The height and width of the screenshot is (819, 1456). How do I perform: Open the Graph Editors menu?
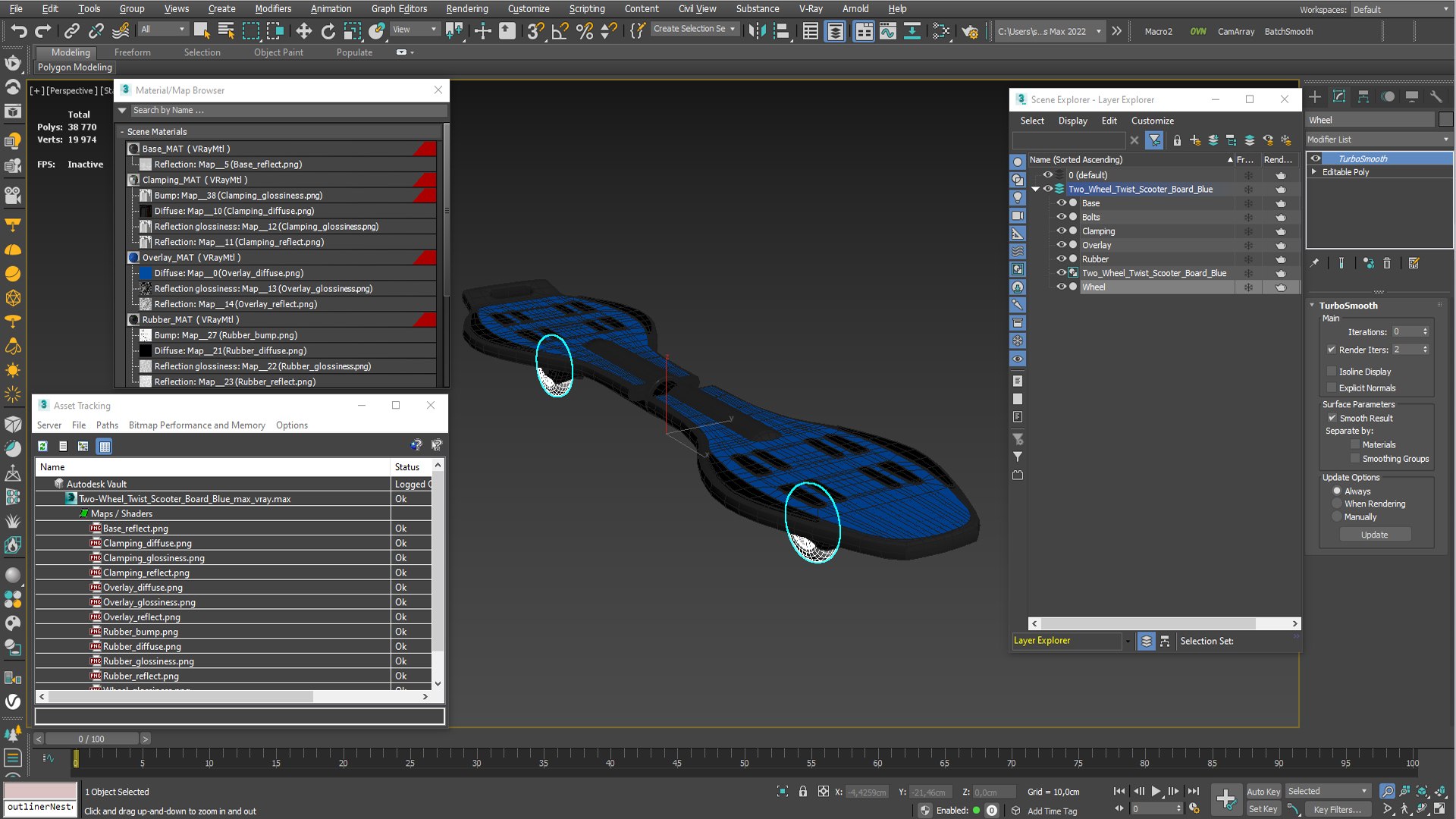tap(399, 9)
